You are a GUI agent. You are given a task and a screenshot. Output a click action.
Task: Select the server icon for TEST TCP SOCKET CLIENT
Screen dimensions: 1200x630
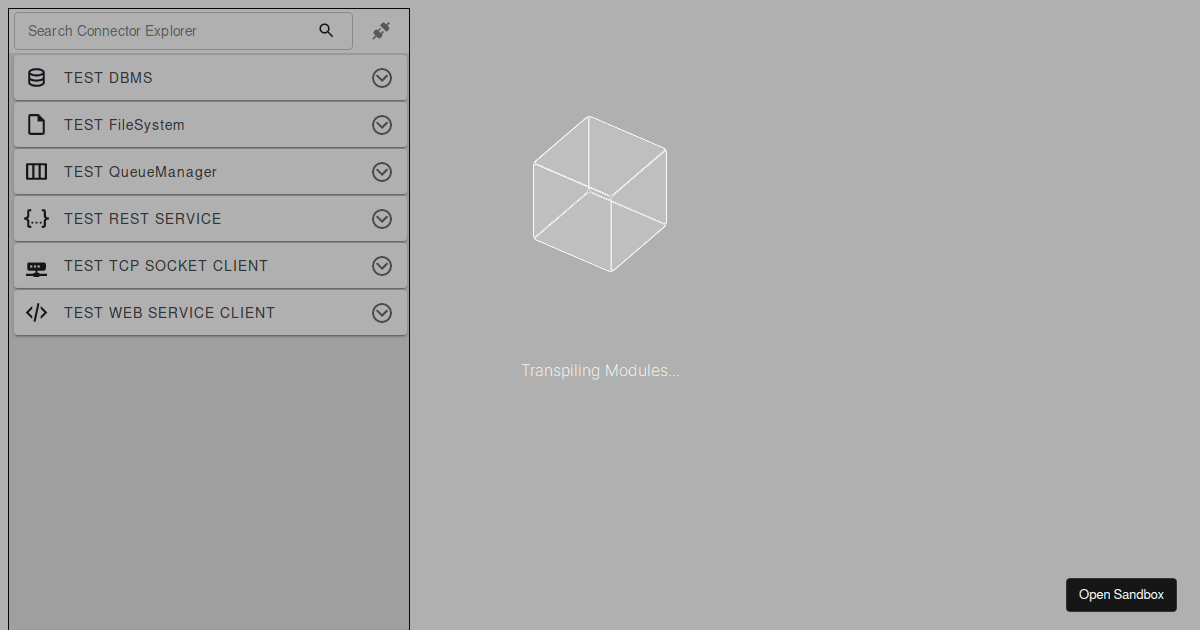(x=36, y=266)
